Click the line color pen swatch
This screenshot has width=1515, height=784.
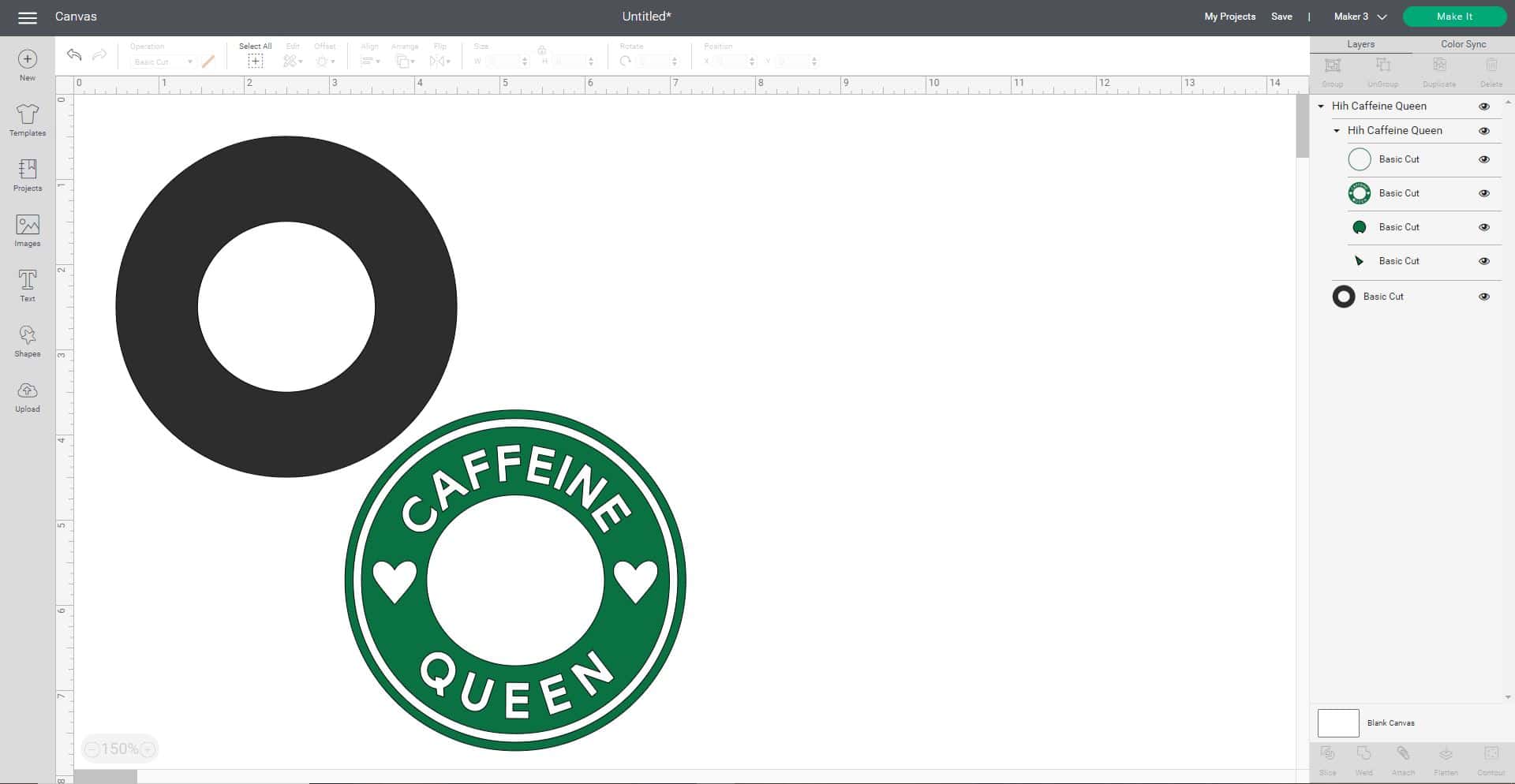pyautogui.click(x=208, y=61)
